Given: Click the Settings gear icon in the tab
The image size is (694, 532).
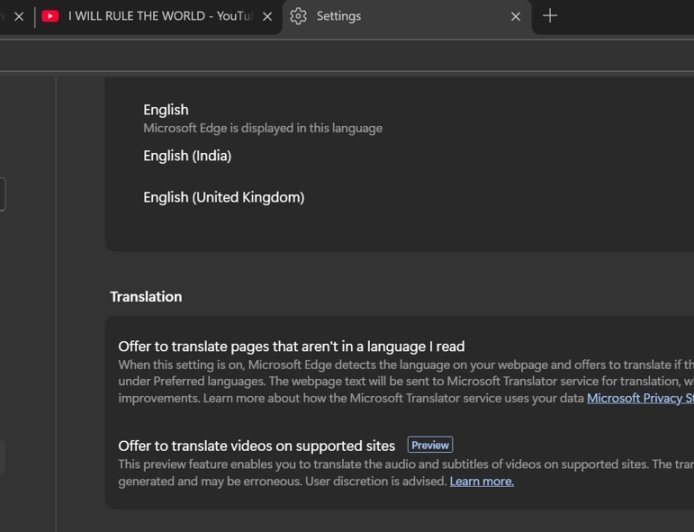Looking at the screenshot, I should point(298,16).
